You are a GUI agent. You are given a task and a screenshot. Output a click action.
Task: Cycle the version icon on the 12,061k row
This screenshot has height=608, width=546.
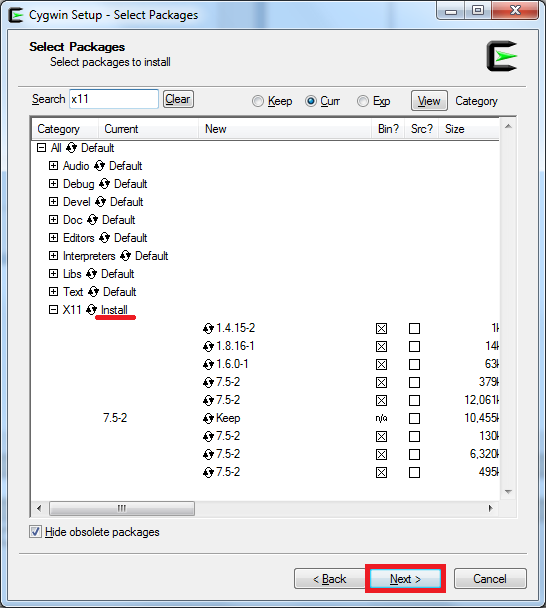click(x=208, y=400)
